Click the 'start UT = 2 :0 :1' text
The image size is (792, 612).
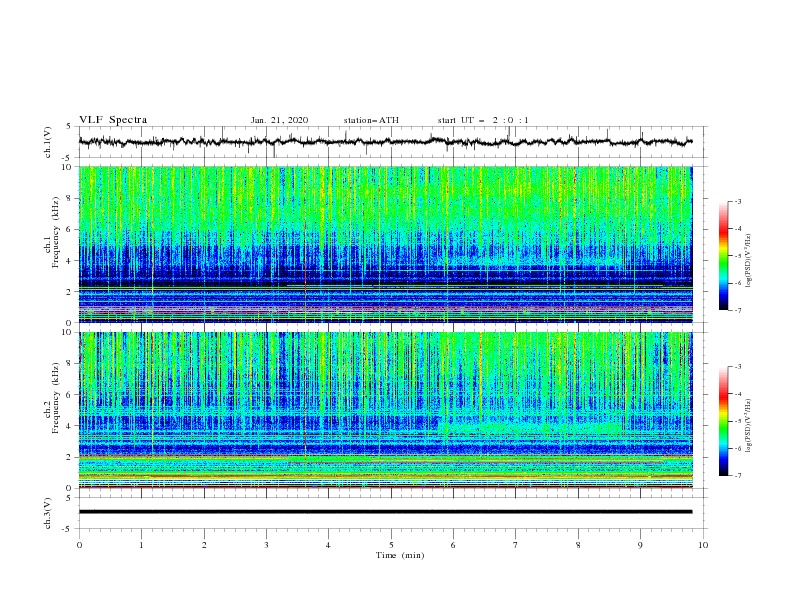click(x=483, y=120)
